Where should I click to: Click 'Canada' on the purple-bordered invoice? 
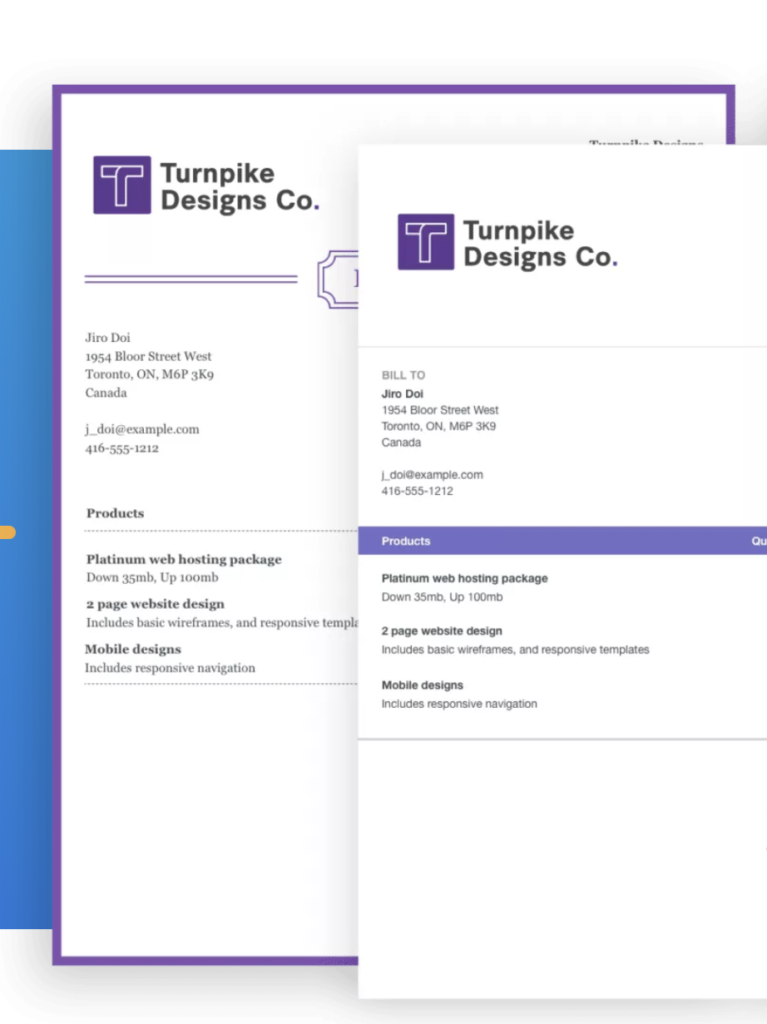click(106, 392)
